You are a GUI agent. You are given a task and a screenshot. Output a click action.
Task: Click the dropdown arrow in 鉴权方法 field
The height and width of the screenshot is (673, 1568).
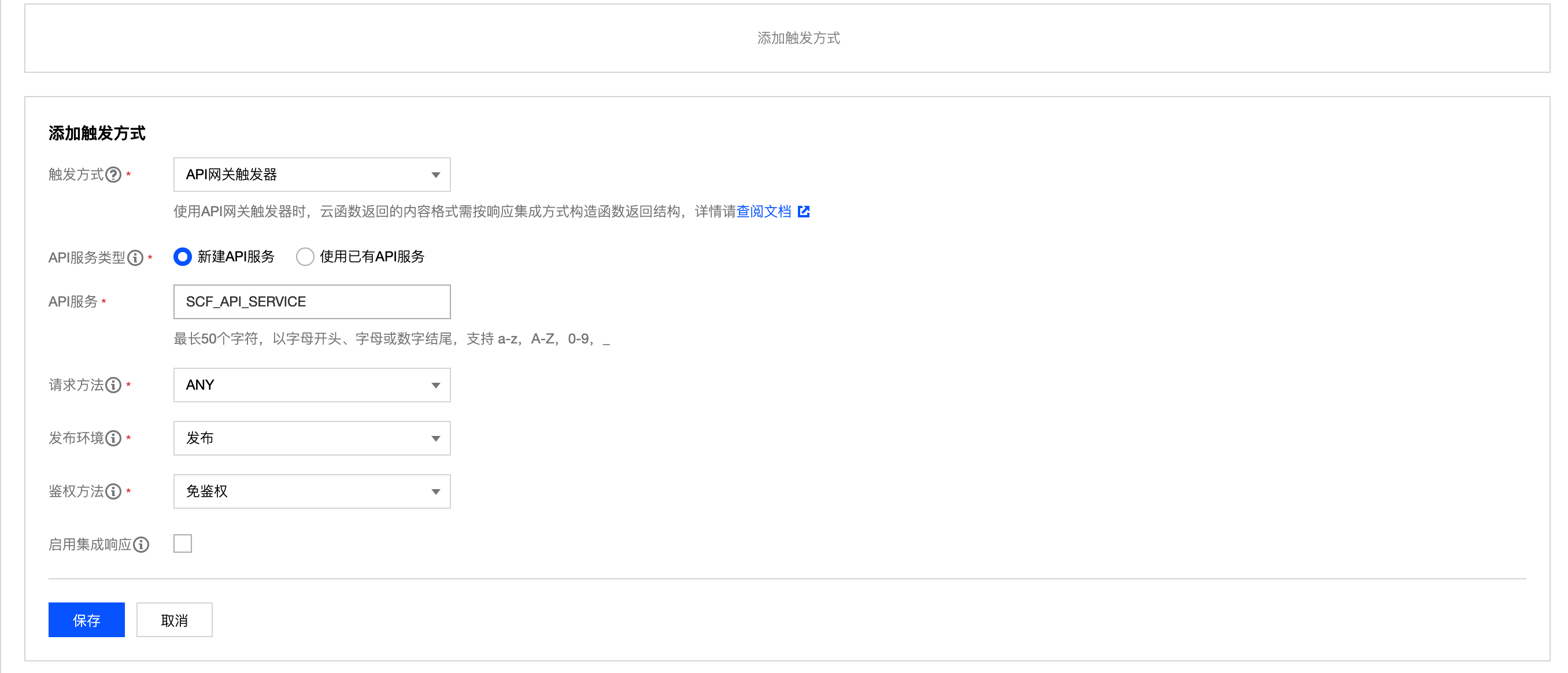pos(436,491)
